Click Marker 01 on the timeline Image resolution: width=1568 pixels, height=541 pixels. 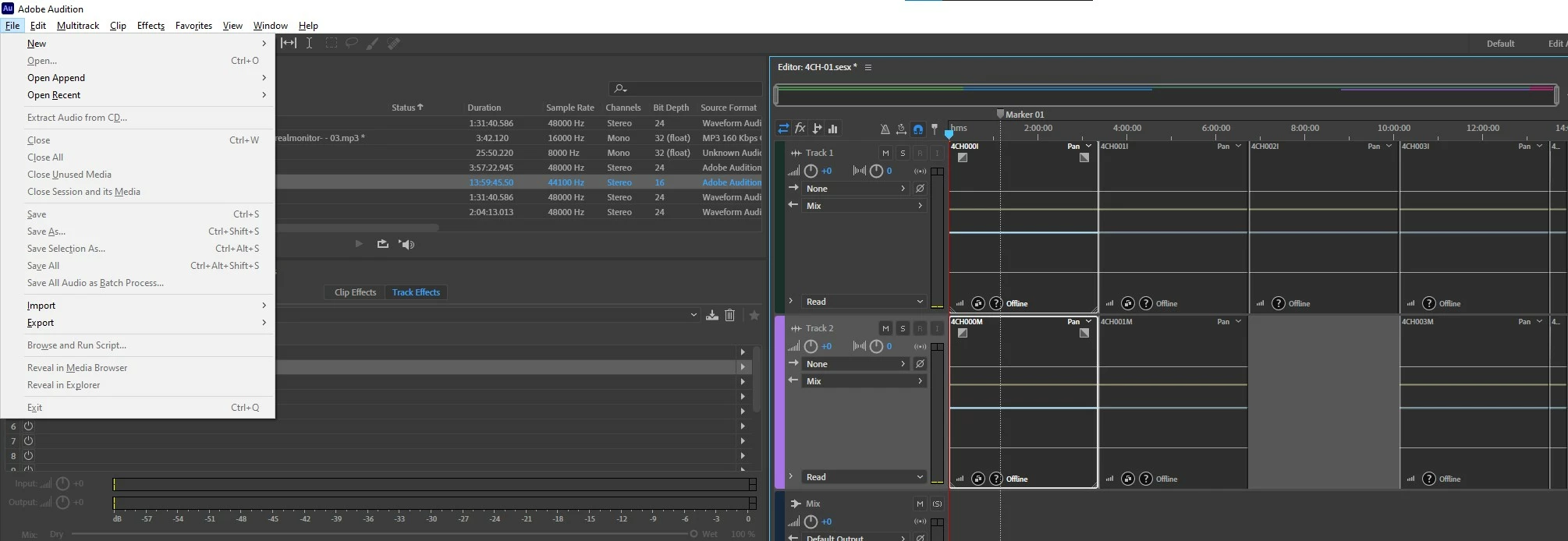[1020, 114]
